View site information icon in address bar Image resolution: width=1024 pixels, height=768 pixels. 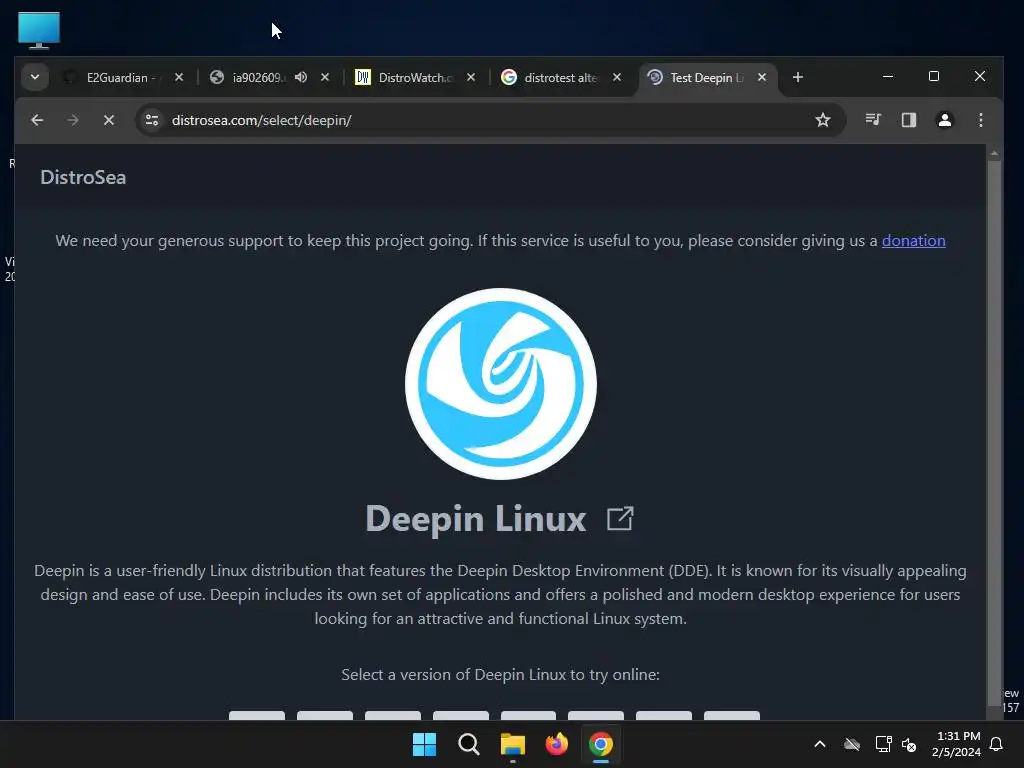(x=152, y=120)
